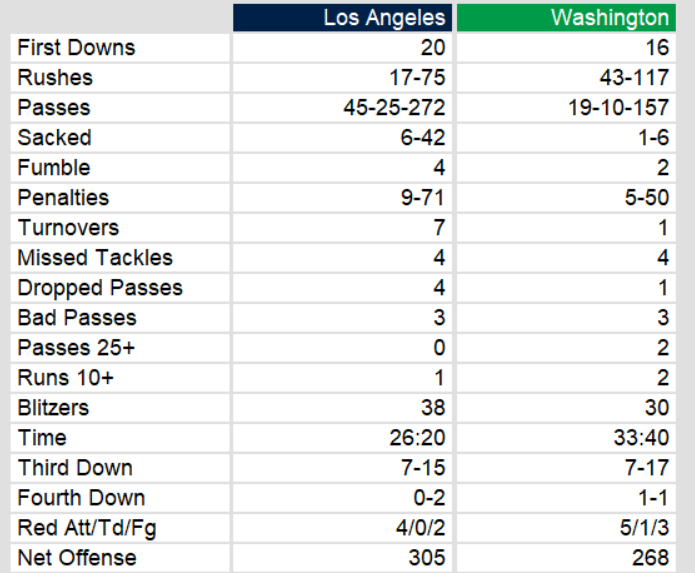Click the Bad Passes label

pos(77,318)
